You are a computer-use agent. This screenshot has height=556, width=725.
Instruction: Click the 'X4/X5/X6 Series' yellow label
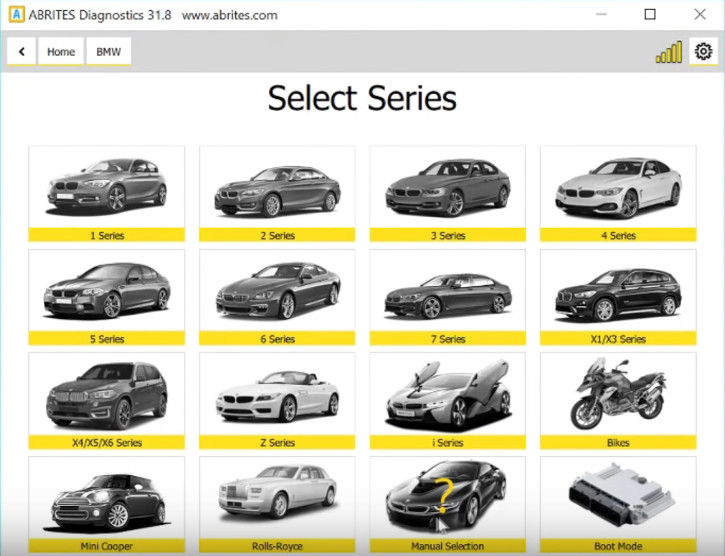pos(107,442)
